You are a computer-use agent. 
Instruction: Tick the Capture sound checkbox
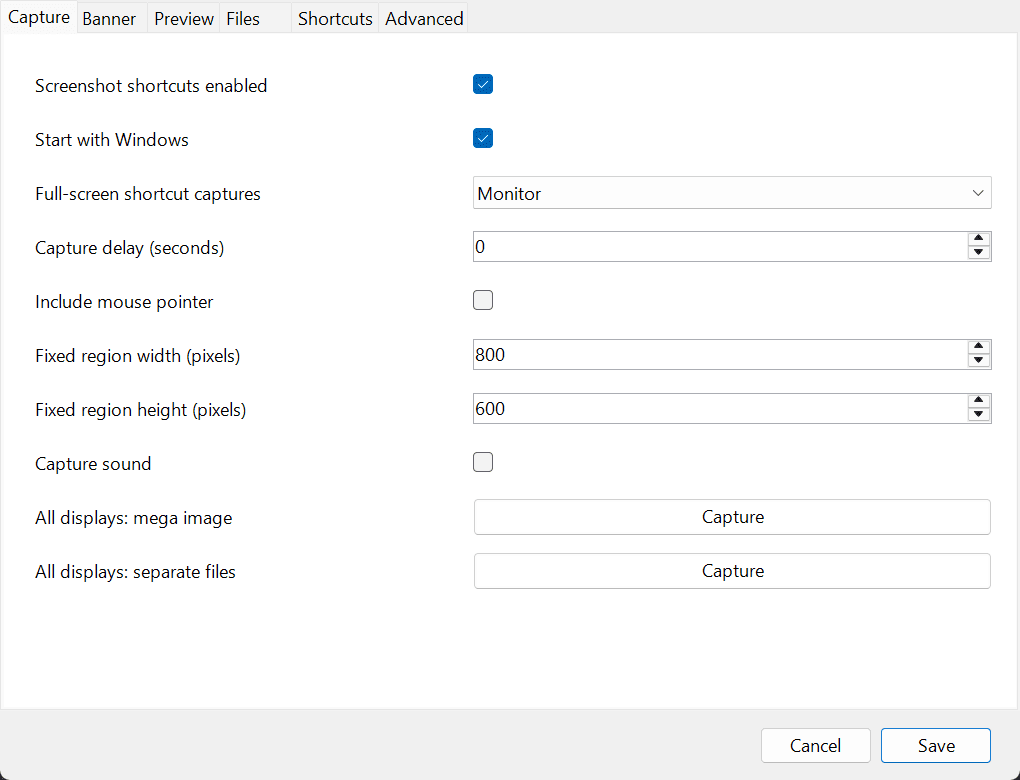coord(483,463)
